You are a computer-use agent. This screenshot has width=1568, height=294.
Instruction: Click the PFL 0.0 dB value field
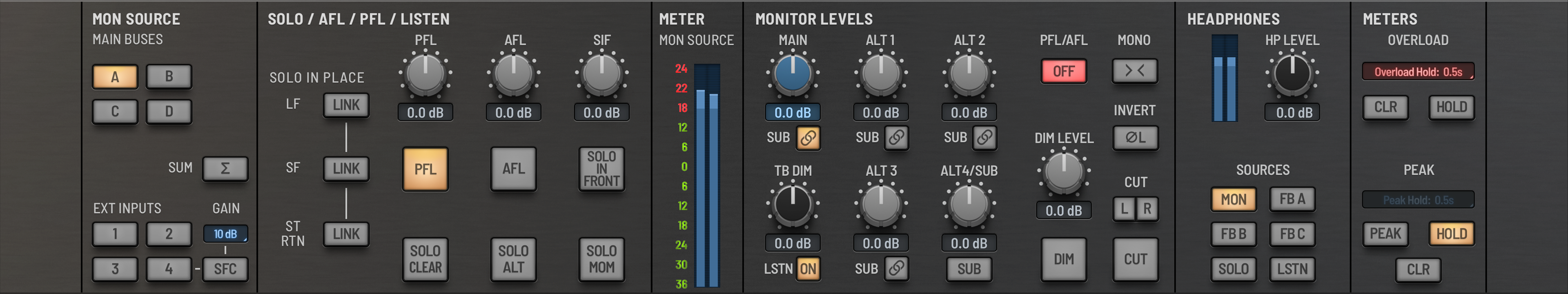pyautogui.click(x=425, y=113)
